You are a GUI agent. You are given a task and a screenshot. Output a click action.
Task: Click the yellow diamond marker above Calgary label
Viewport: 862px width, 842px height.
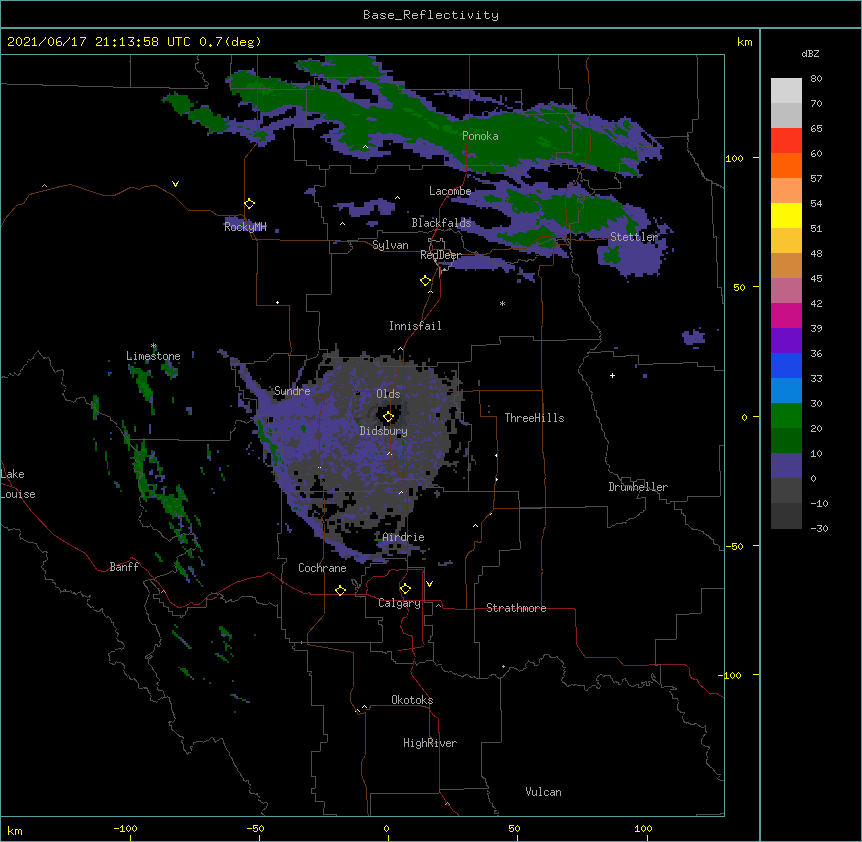tap(405, 589)
